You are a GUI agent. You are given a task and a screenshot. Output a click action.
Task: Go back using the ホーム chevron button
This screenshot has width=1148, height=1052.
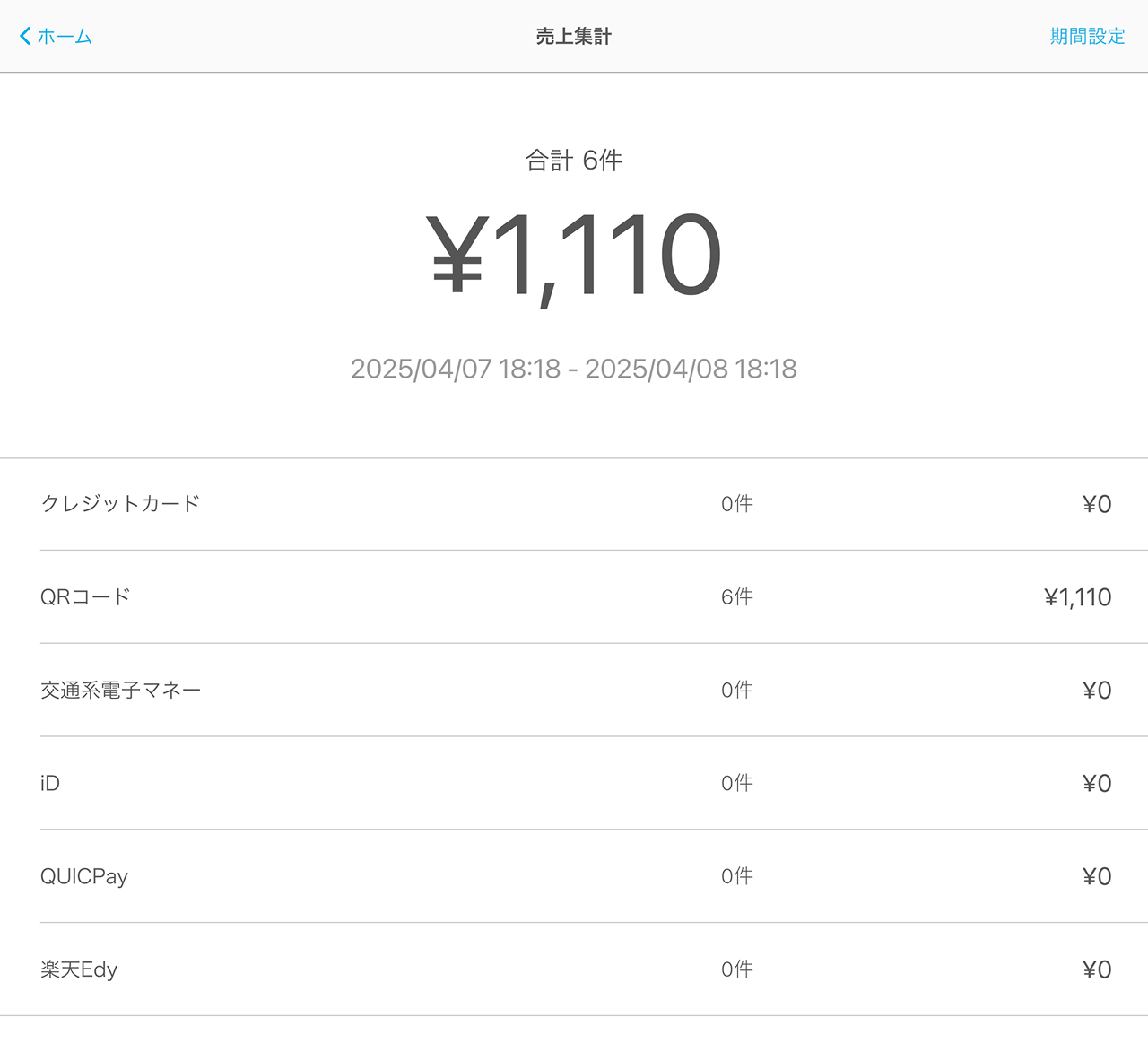click(56, 36)
